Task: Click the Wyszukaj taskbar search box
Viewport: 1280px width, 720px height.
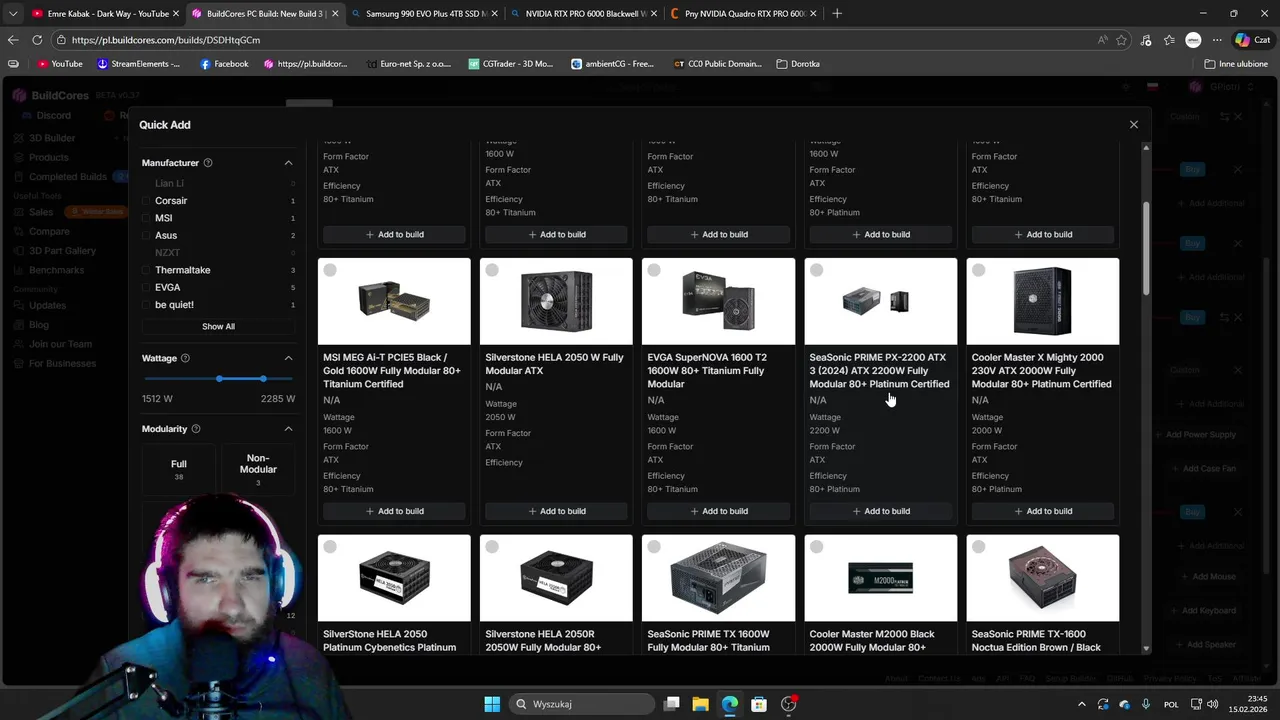Action: [583, 704]
